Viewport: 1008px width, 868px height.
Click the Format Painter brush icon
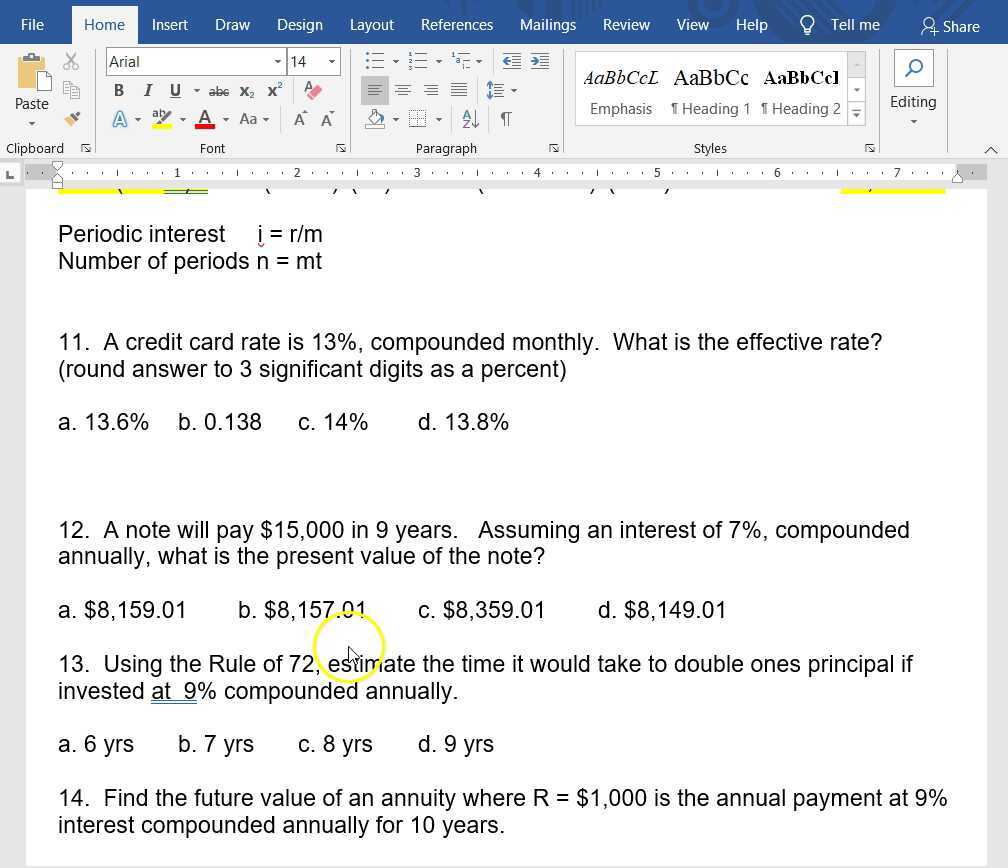point(72,119)
